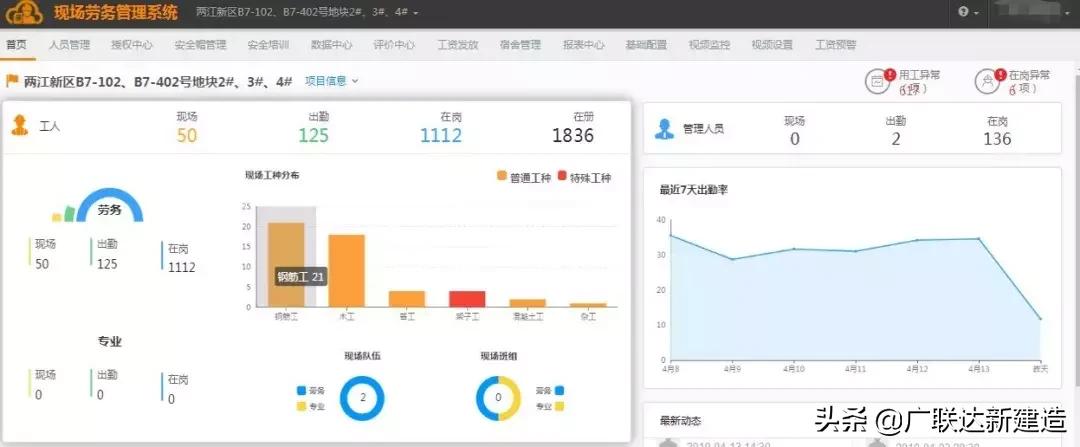Click the 杂工 bar in chart
Viewport: 1080px width, 447px height.
coord(588,305)
